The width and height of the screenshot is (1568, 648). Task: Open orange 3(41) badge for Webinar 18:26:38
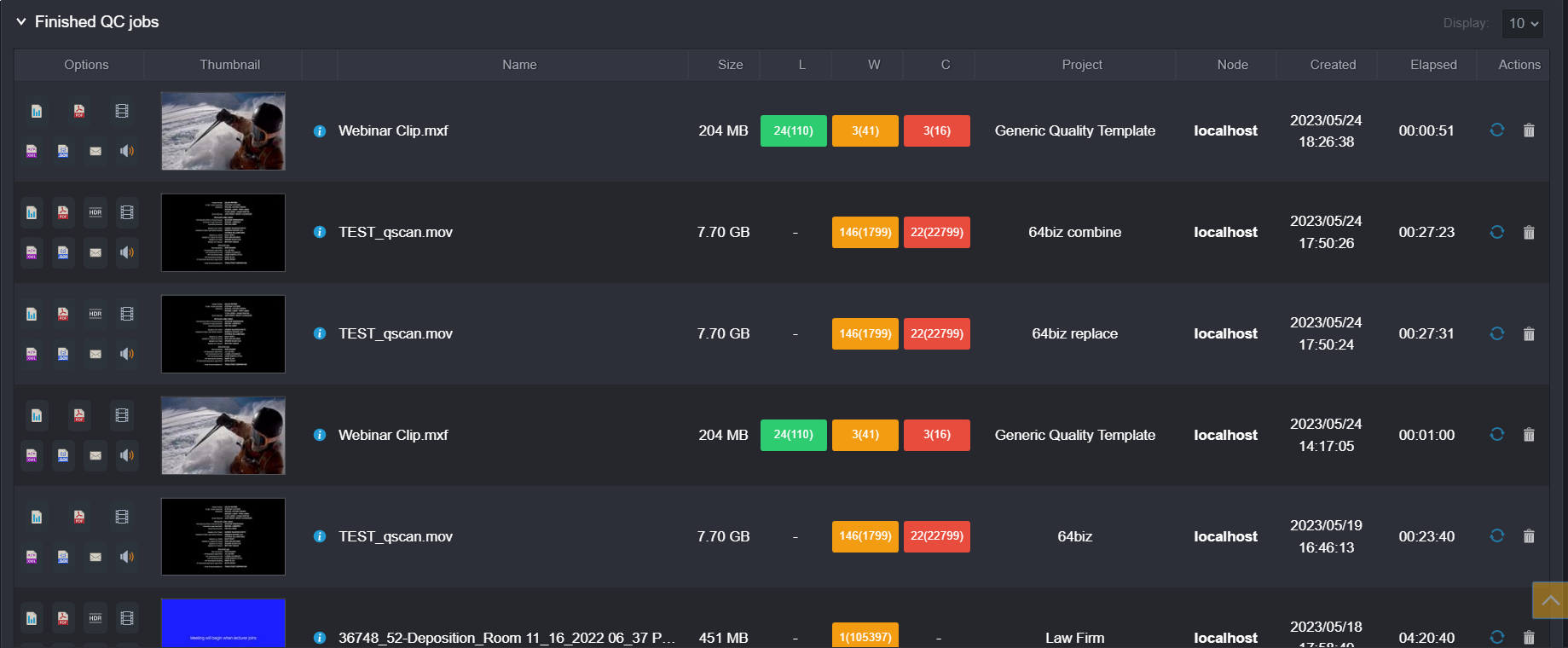pyautogui.click(x=865, y=130)
